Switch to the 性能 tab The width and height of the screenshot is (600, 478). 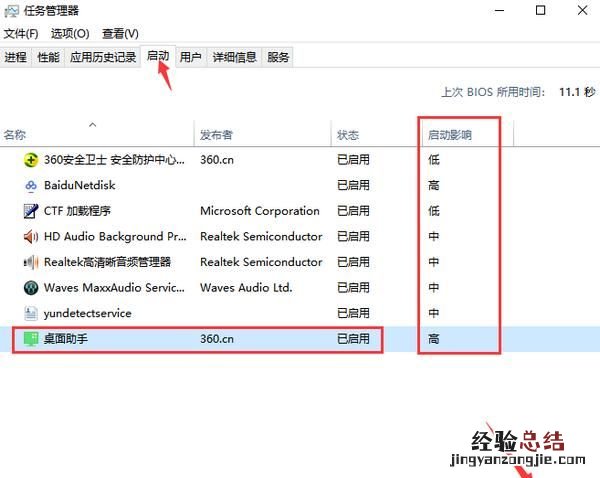click(48, 57)
